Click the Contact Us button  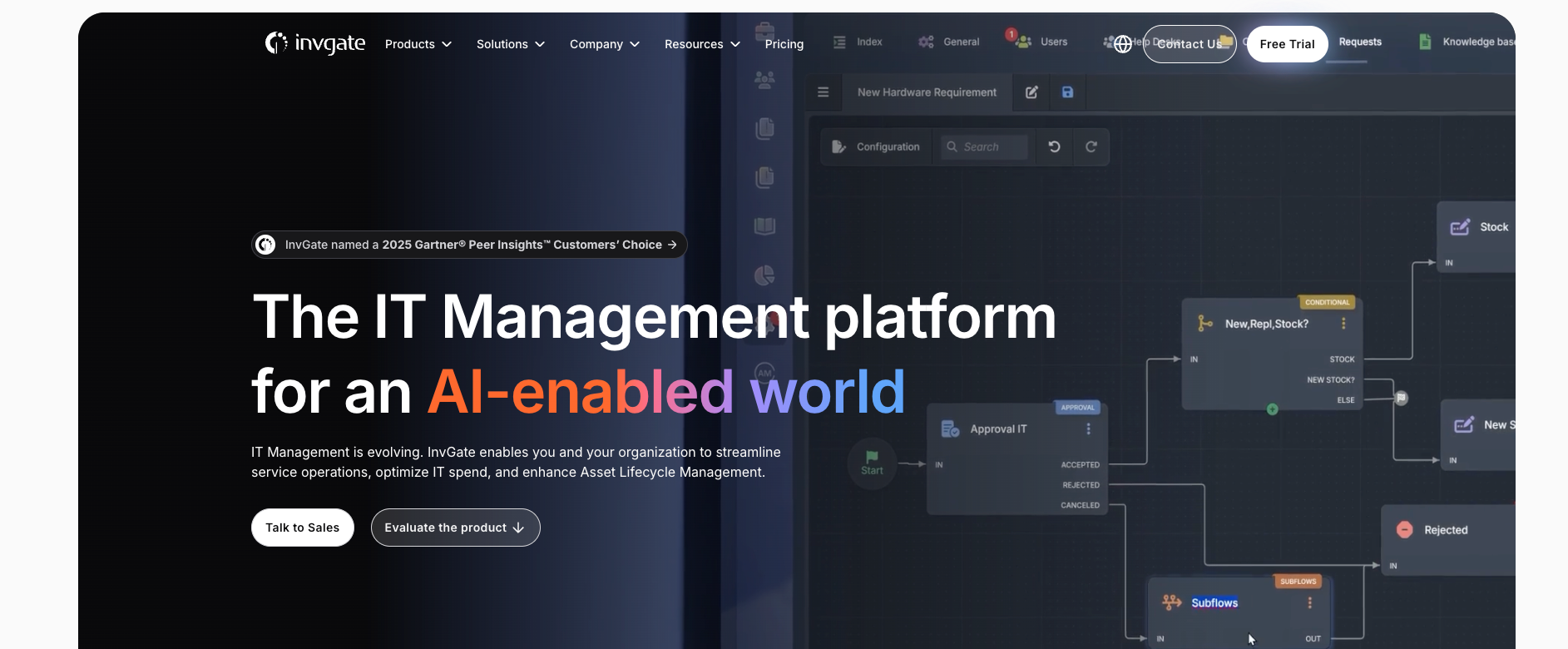pos(1190,44)
